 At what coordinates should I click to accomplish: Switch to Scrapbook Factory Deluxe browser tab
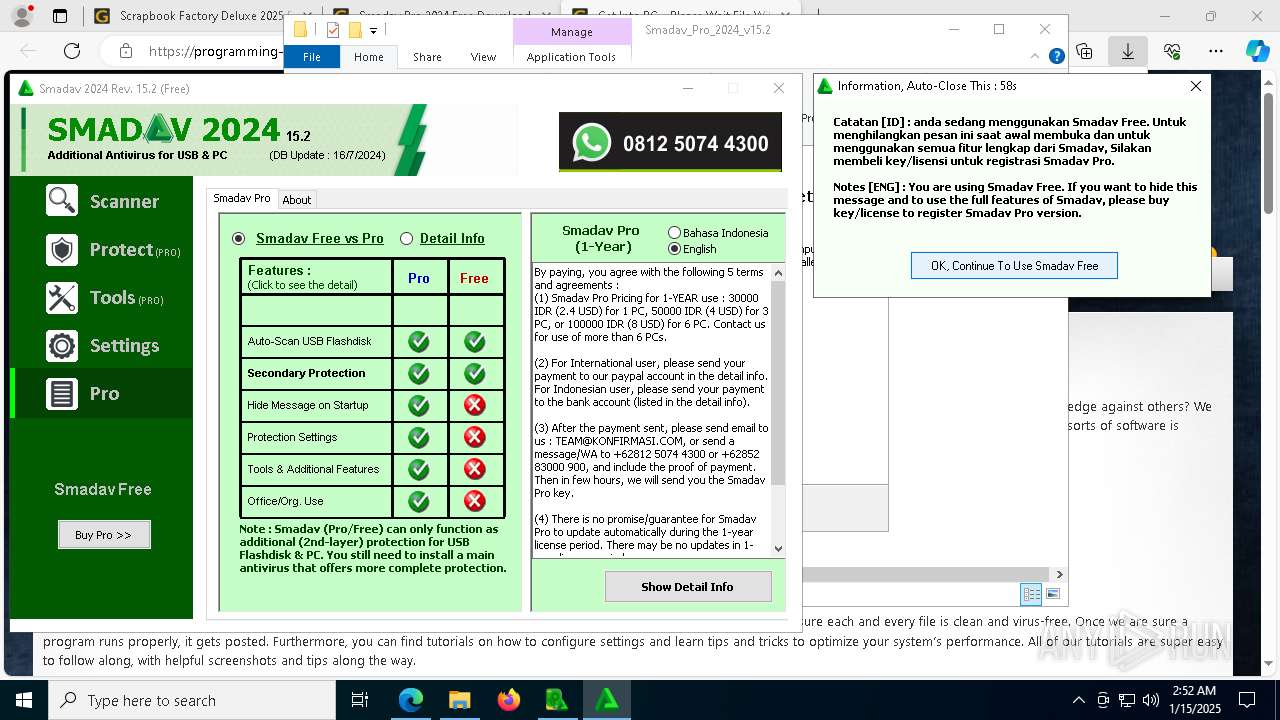[x=200, y=16]
